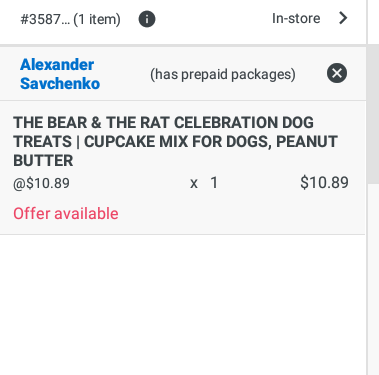Change the item quantity of 1
The image size is (379, 375).
click(x=214, y=183)
